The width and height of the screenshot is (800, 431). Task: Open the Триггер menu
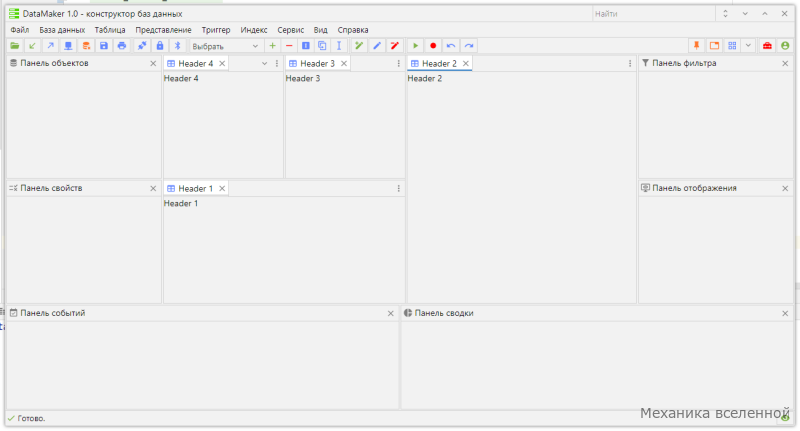point(216,30)
